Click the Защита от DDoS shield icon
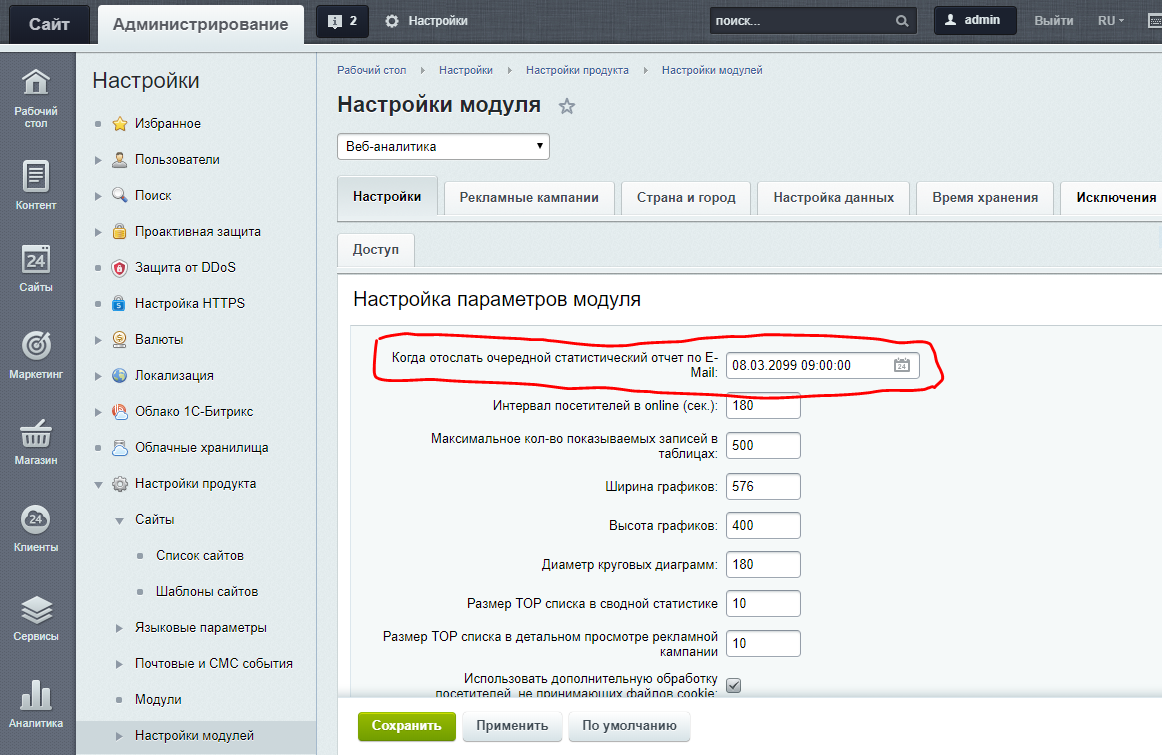 tap(119, 267)
